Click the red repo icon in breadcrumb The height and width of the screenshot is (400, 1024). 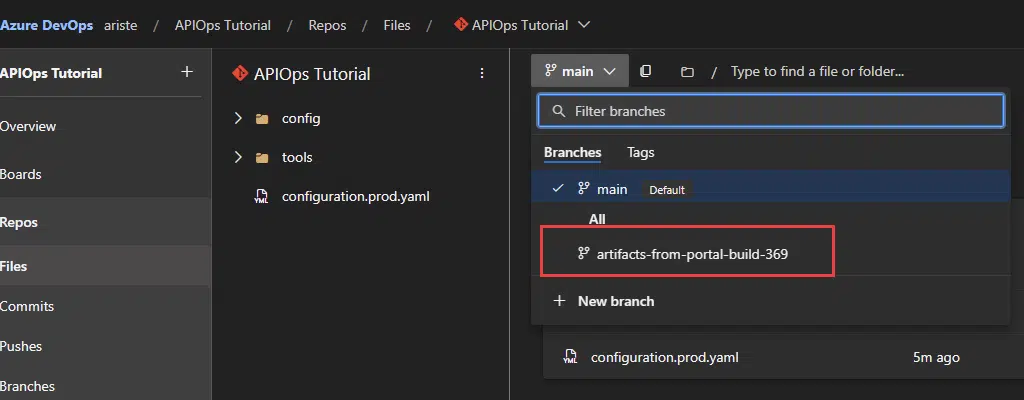point(461,25)
